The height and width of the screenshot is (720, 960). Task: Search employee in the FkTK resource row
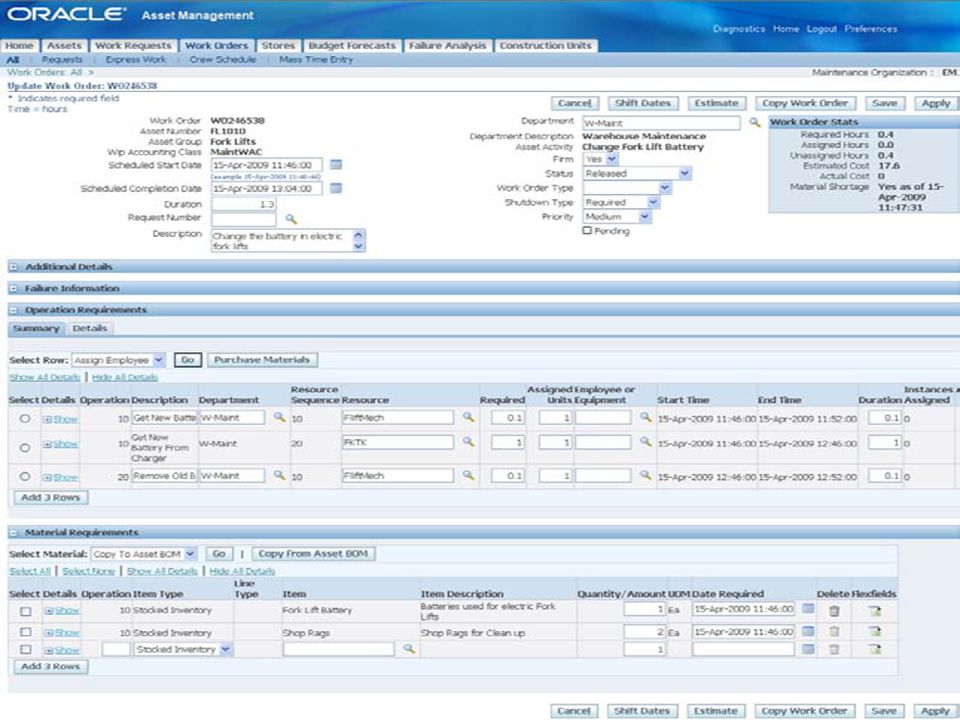pyautogui.click(x=645, y=441)
